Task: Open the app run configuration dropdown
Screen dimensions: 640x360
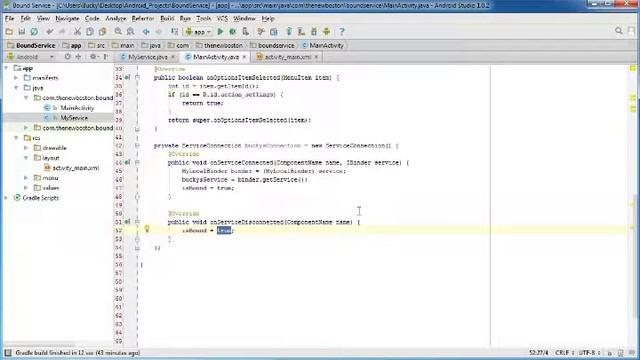Action: [198, 31]
